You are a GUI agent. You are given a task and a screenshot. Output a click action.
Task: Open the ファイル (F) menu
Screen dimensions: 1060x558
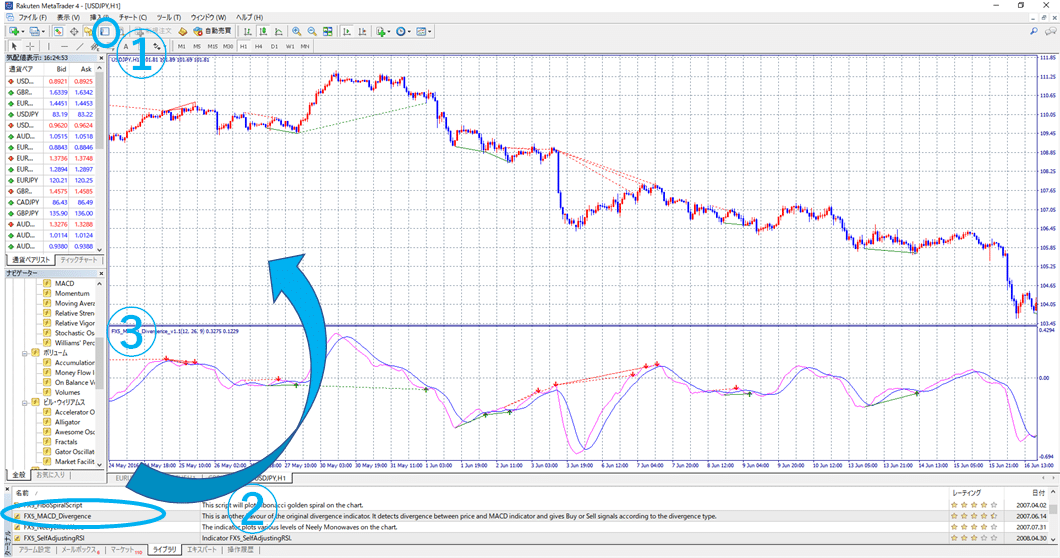point(32,18)
